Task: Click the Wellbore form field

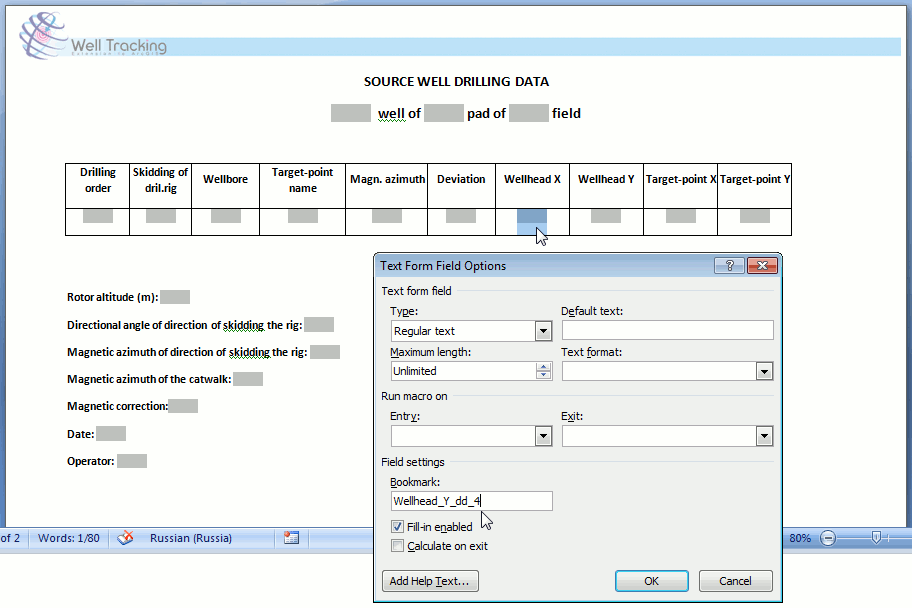Action: [x=226, y=216]
